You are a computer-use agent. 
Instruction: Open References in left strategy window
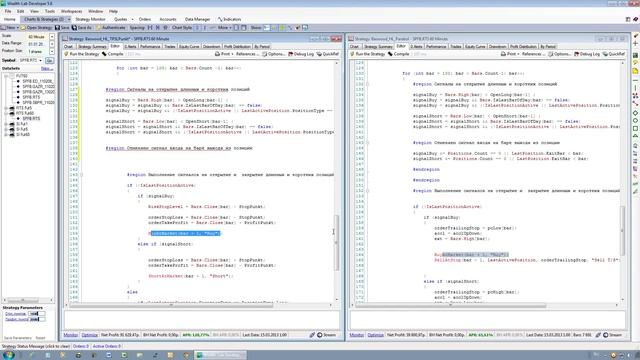[246, 54]
